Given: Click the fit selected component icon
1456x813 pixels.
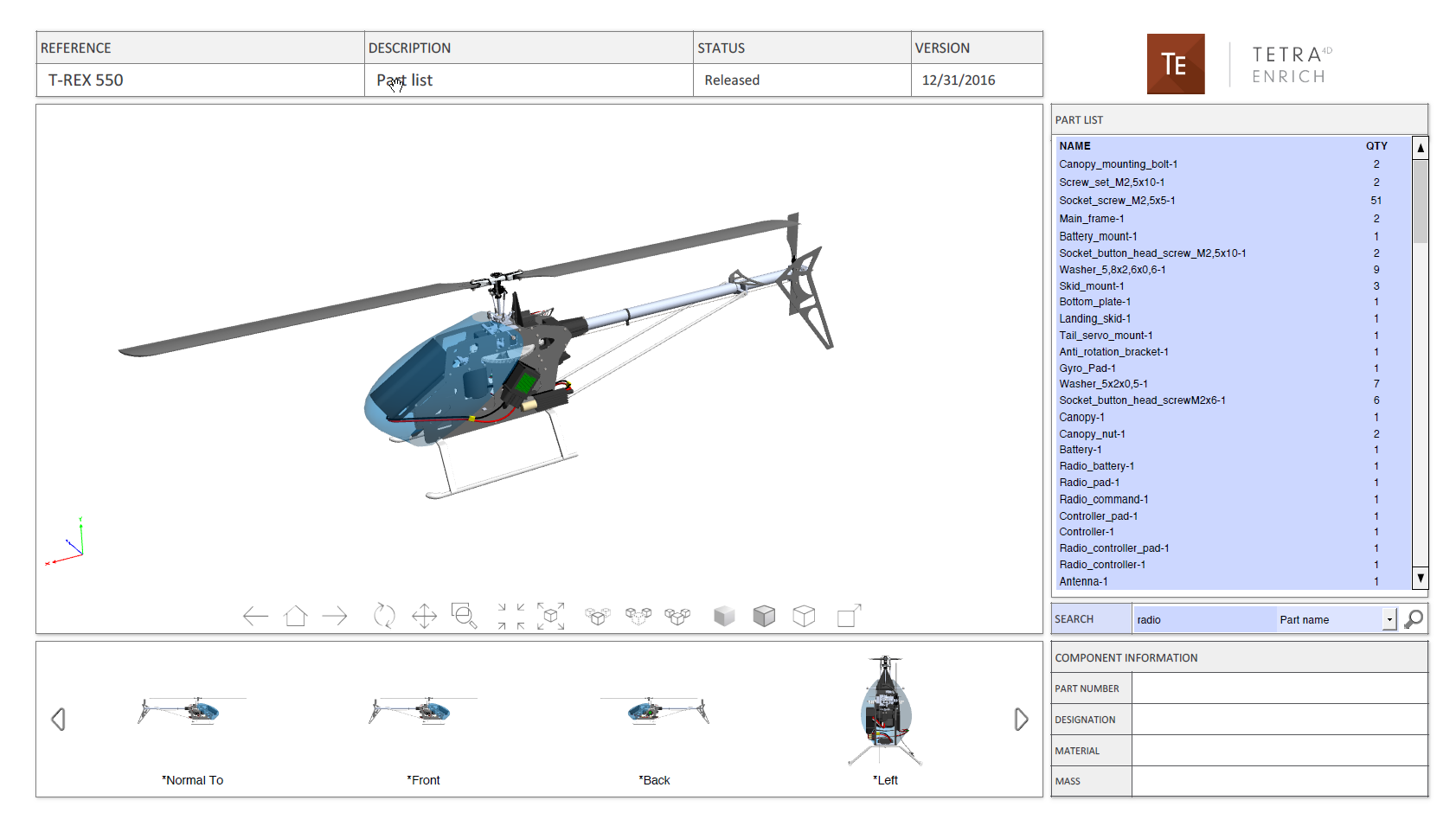Looking at the screenshot, I should tap(551, 616).
